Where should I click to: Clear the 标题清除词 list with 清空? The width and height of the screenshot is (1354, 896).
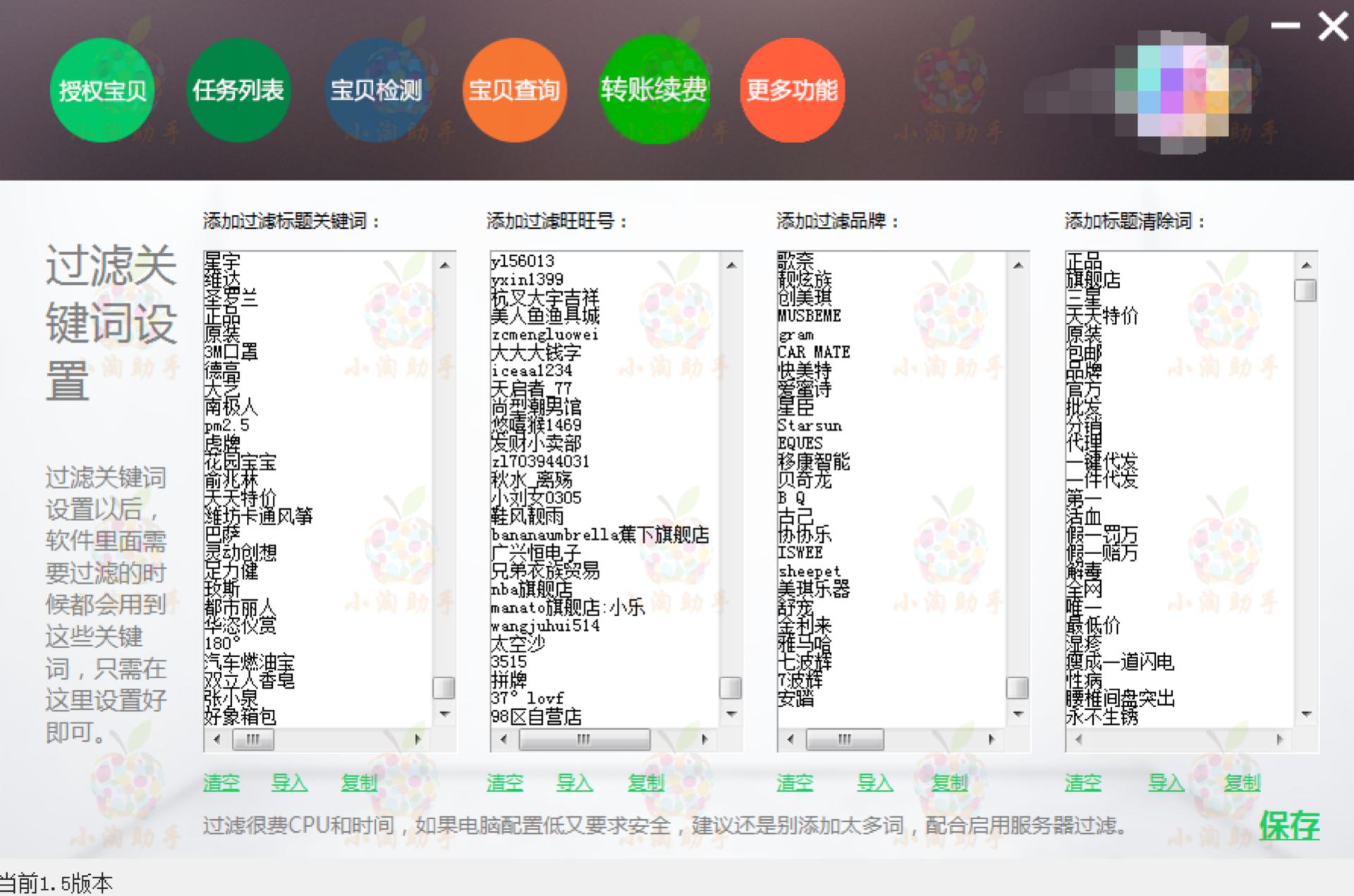point(1084,783)
